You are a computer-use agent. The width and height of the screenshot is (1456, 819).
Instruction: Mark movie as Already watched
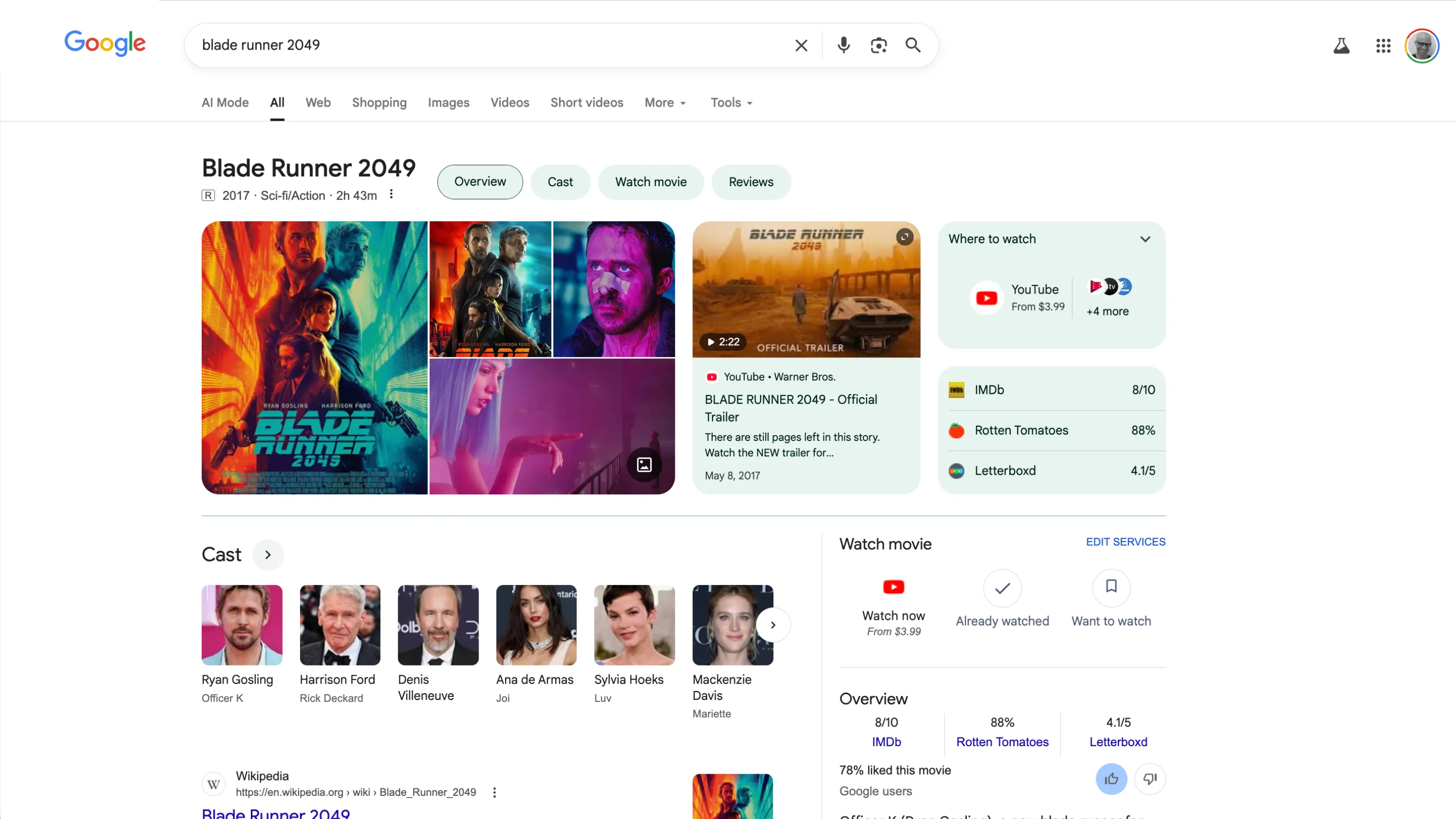point(1002,588)
